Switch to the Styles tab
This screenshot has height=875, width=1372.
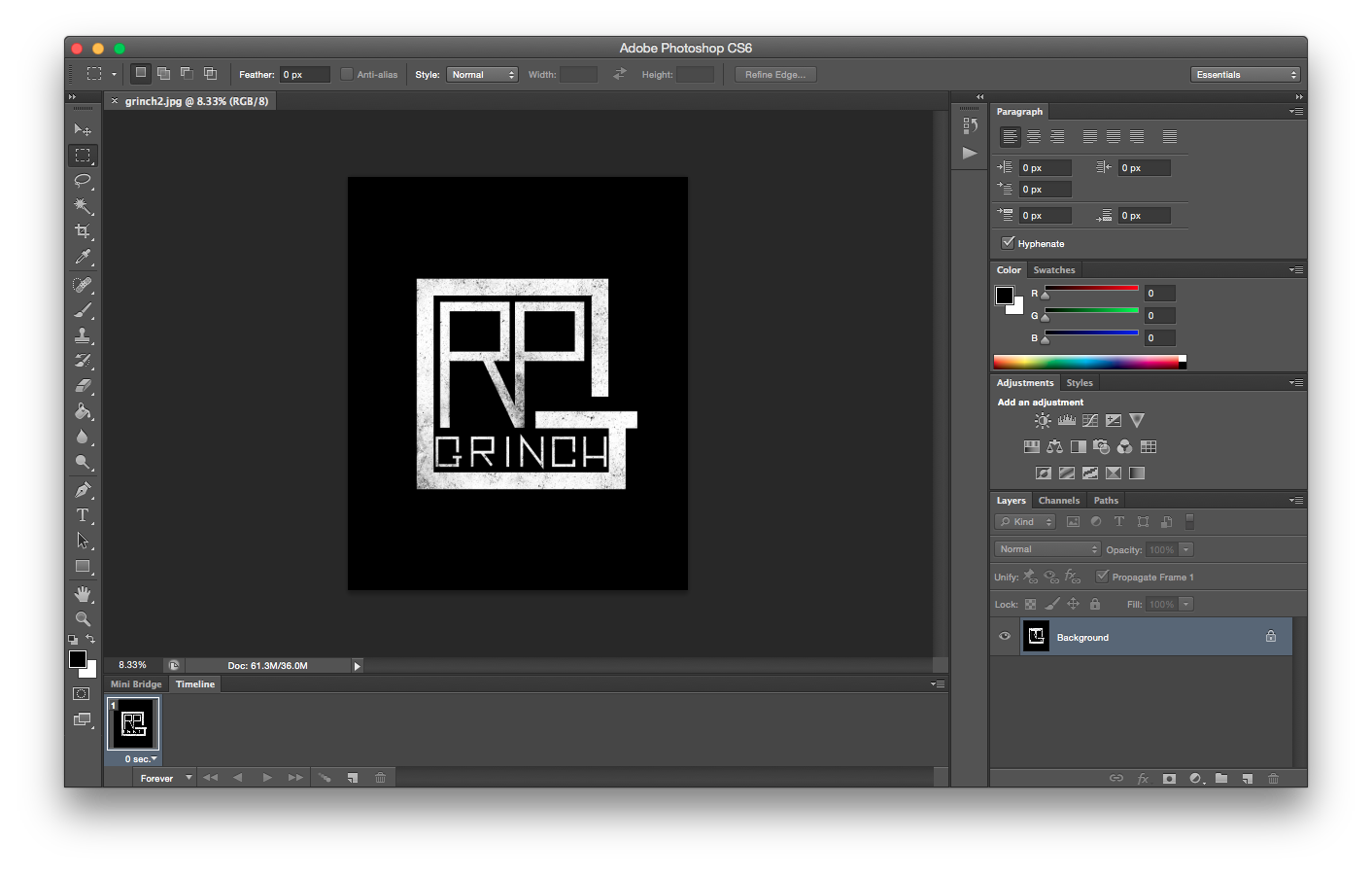pyautogui.click(x=1080, y=383)
